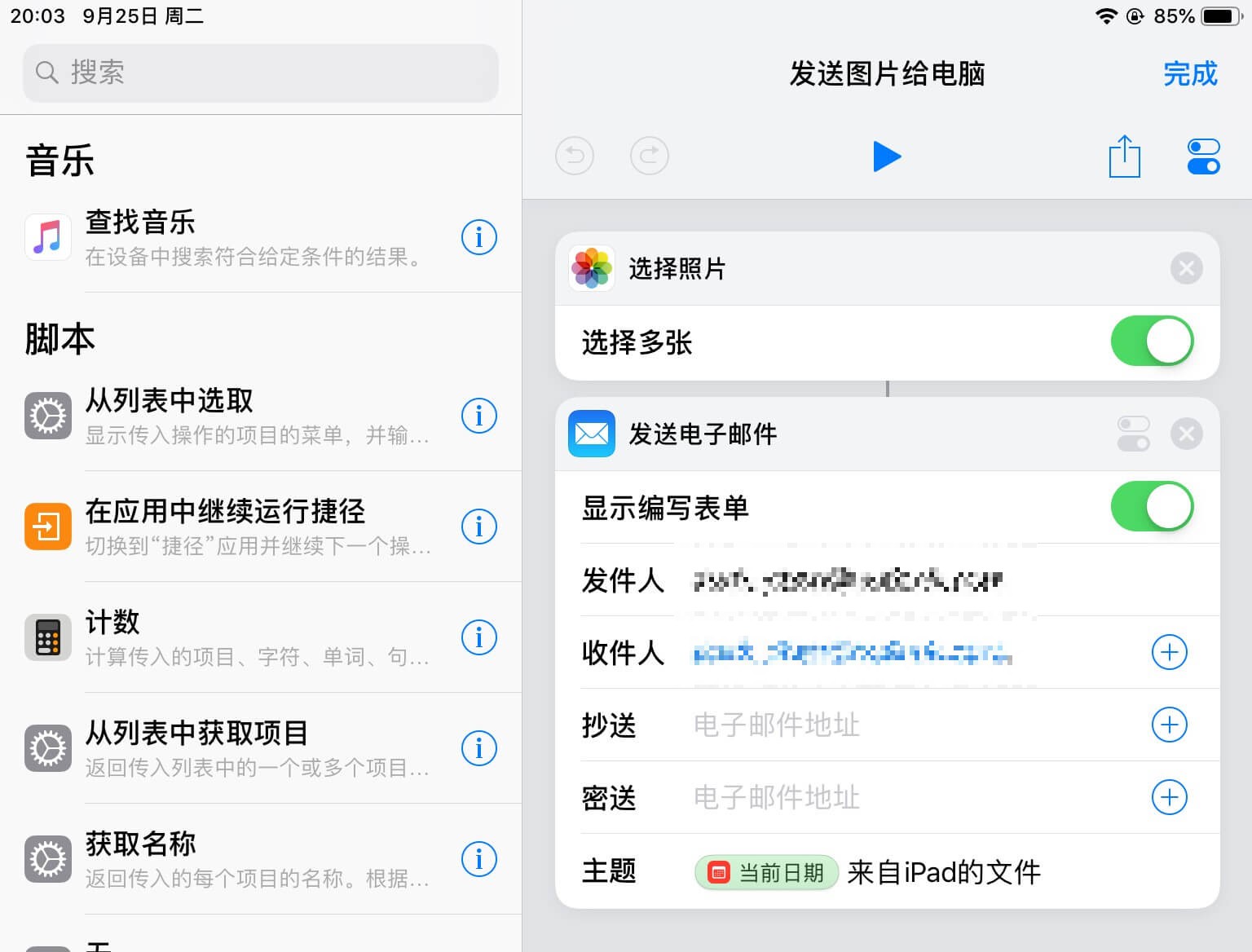
Task: Add a contact to 抄送
Action: coord(1169,725)
